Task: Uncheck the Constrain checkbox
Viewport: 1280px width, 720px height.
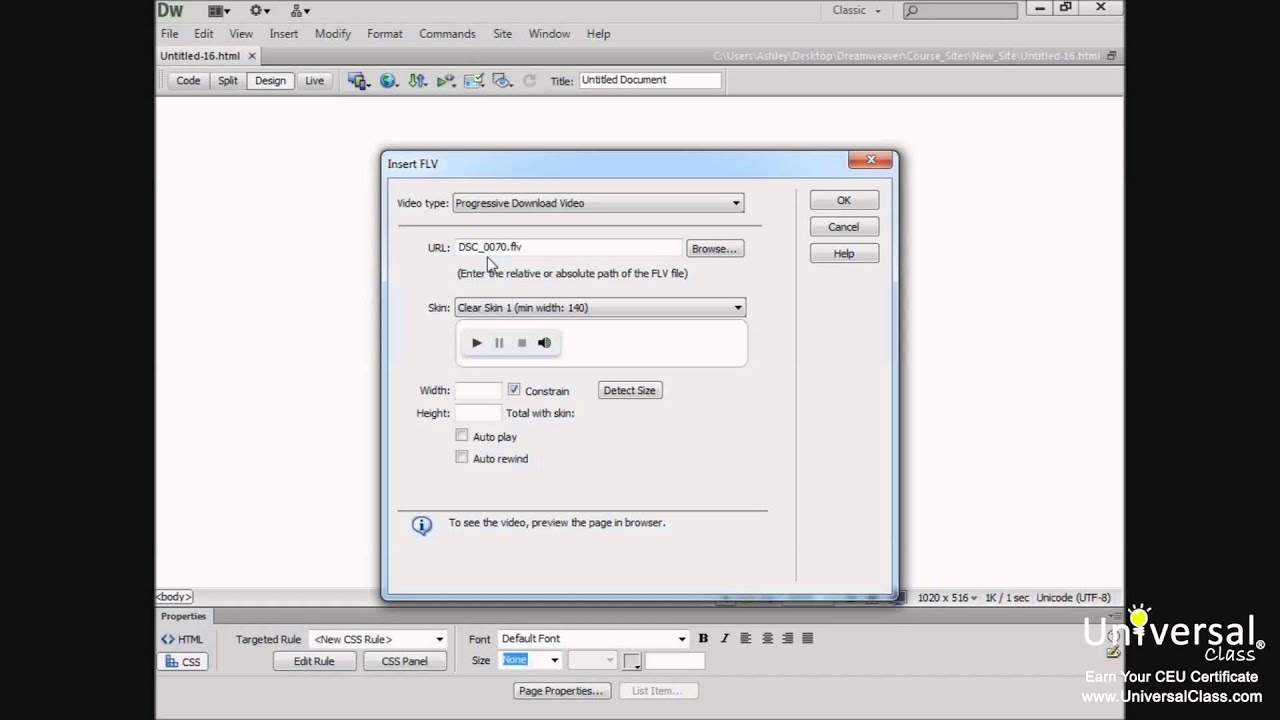Action: [x=514, y=390]
